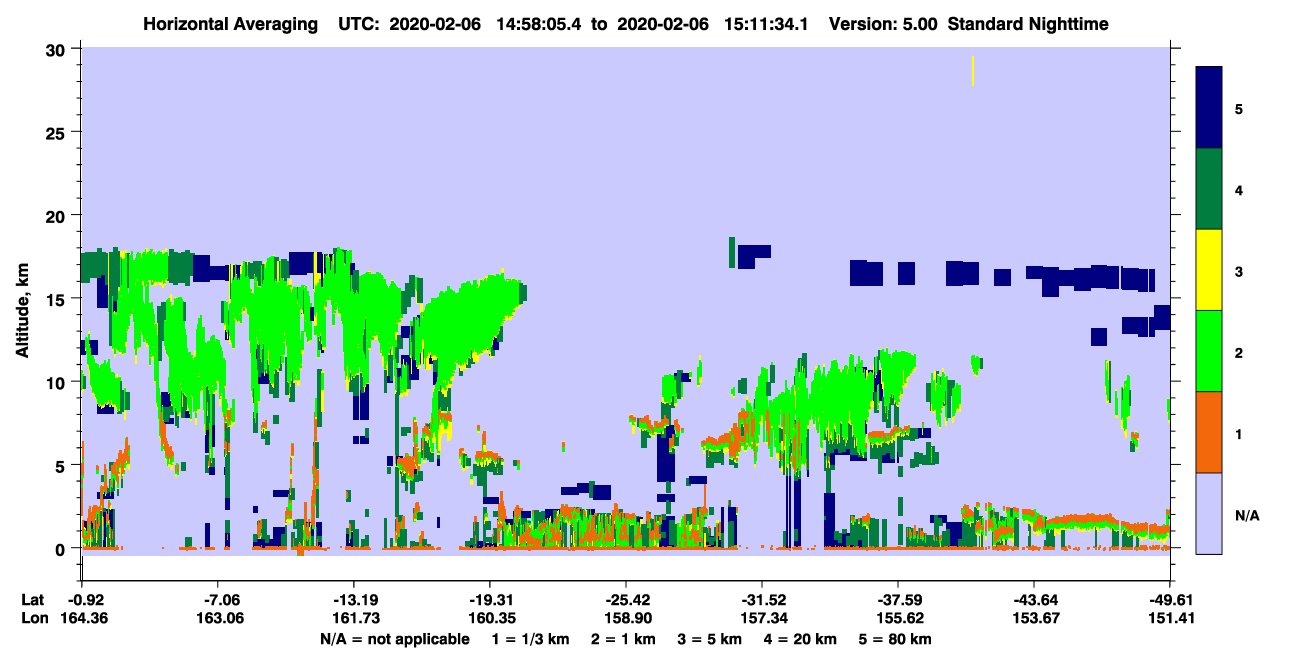This screenshot has height=667, width=1300.
Task: Click the y-axis tick label '30'
Action: click(x=58, y=48)
